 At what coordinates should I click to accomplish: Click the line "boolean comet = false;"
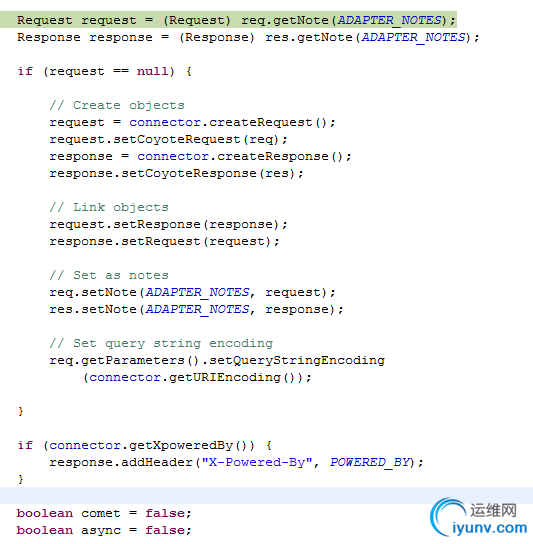pos(104,513)
